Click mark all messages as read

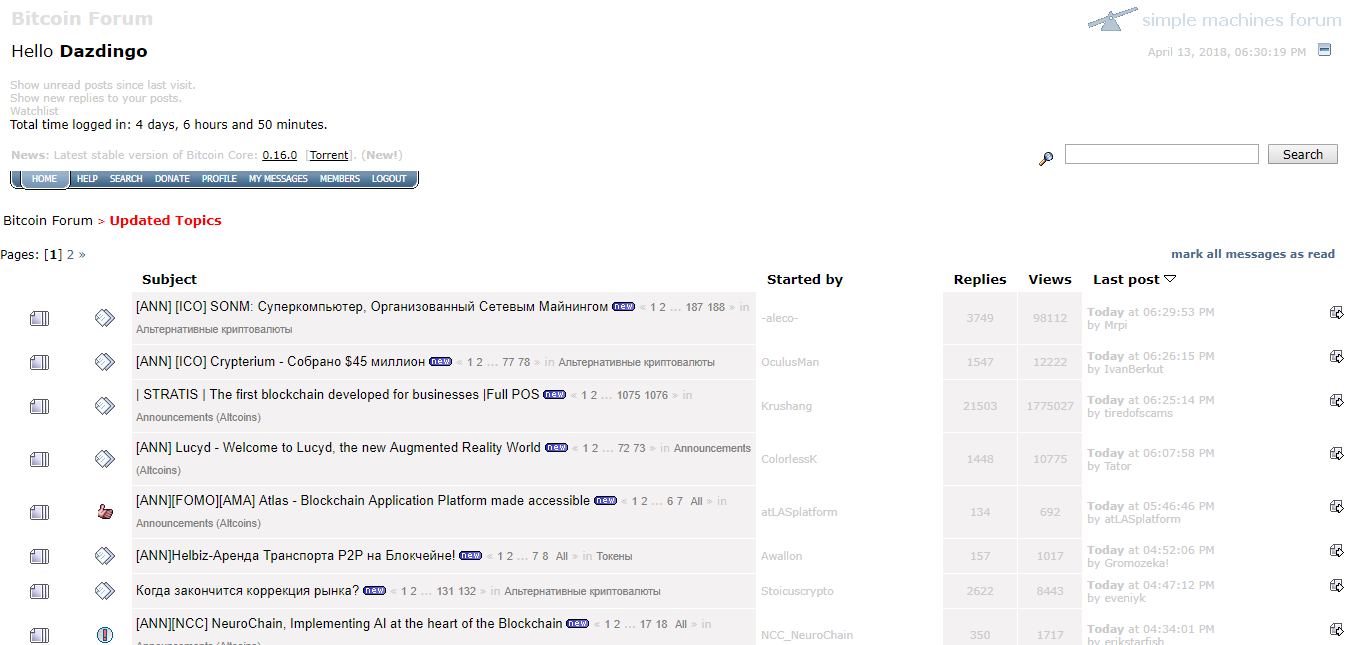pyautogui.click(x=1253, y=254)
